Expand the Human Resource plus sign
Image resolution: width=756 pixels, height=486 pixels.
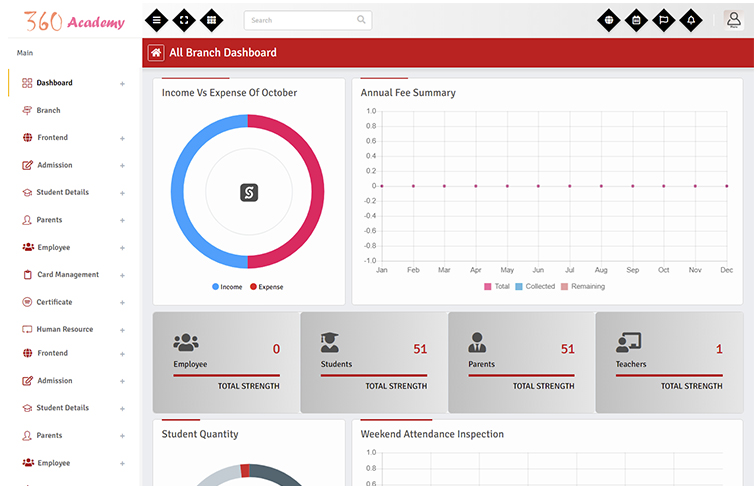(x=122, y=330)
